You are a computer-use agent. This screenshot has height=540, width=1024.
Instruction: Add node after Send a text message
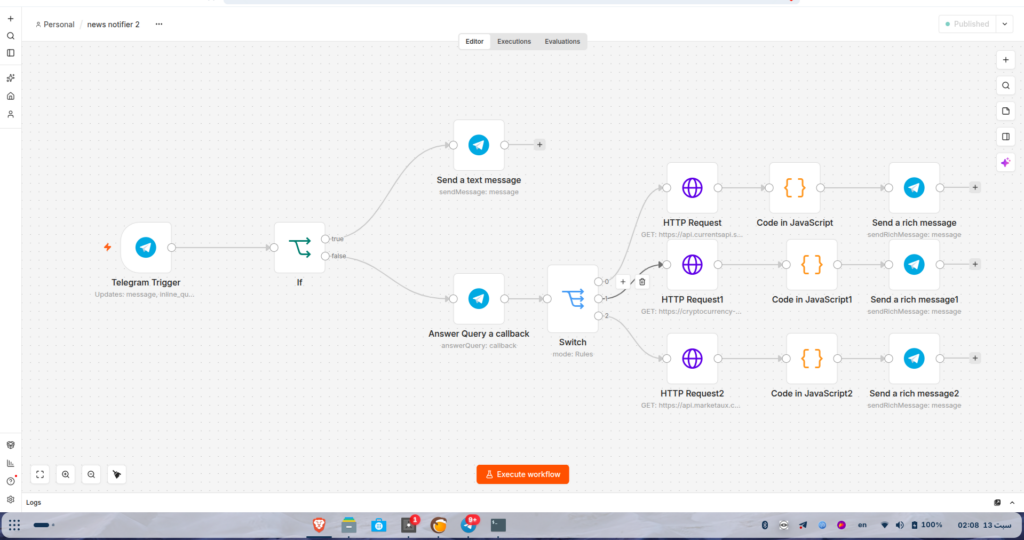(x=539, y=145)
